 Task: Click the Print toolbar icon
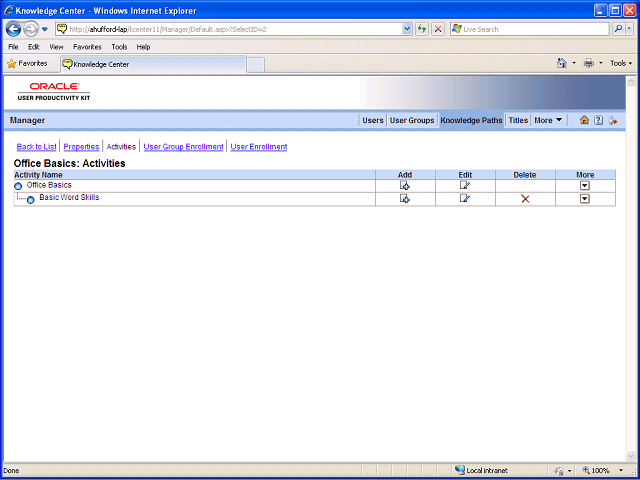(589, 63)
